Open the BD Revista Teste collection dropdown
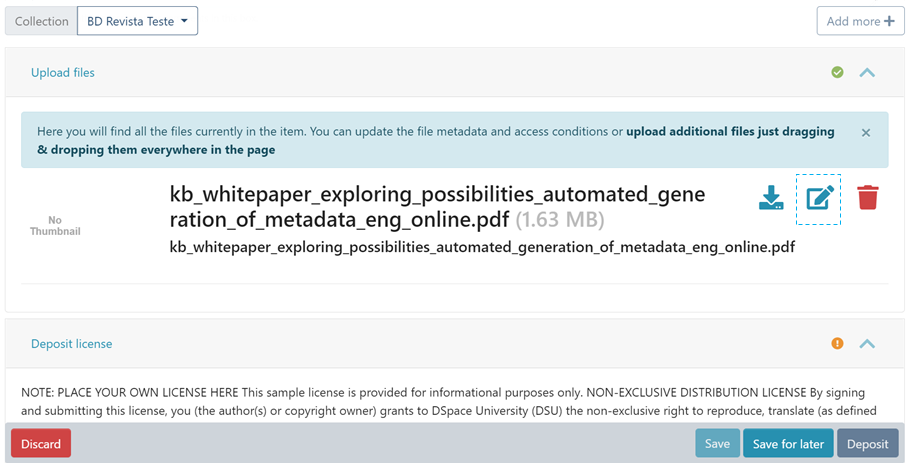 click(x=137, y=21)
